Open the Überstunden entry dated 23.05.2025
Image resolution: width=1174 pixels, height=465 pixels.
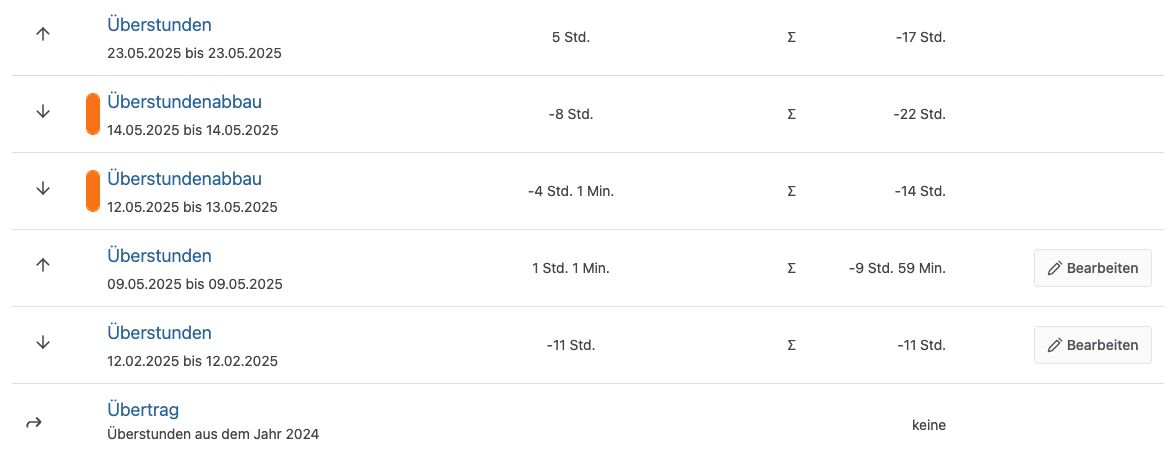click(x=159, y=25)
